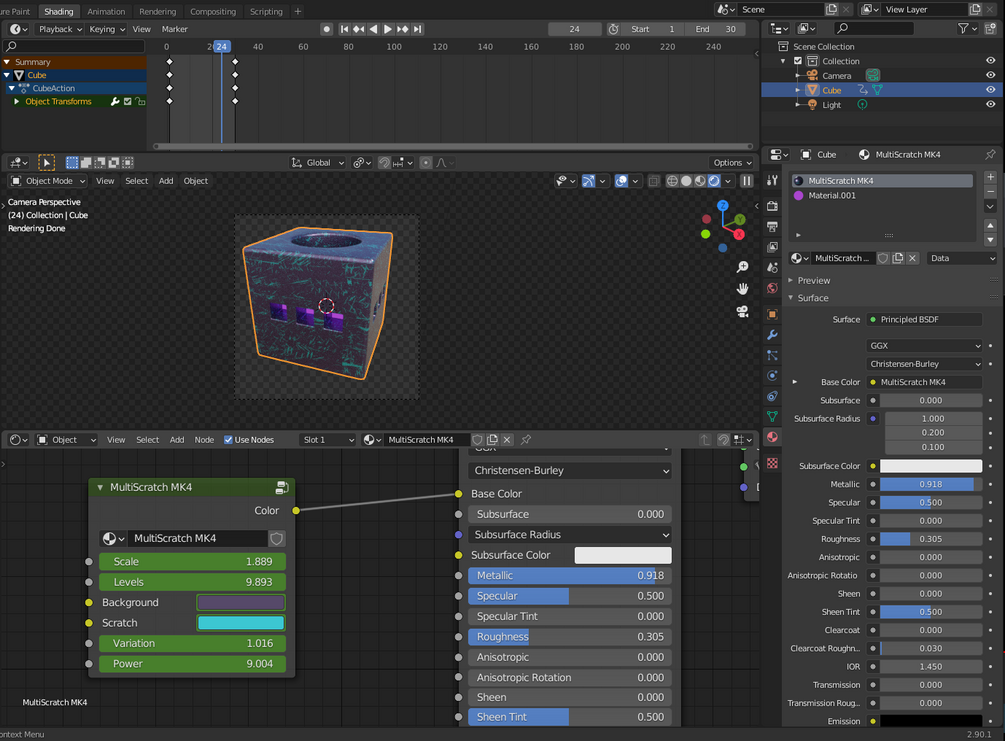
Task: Select rendered viewport shading
Action: [714, 181]
